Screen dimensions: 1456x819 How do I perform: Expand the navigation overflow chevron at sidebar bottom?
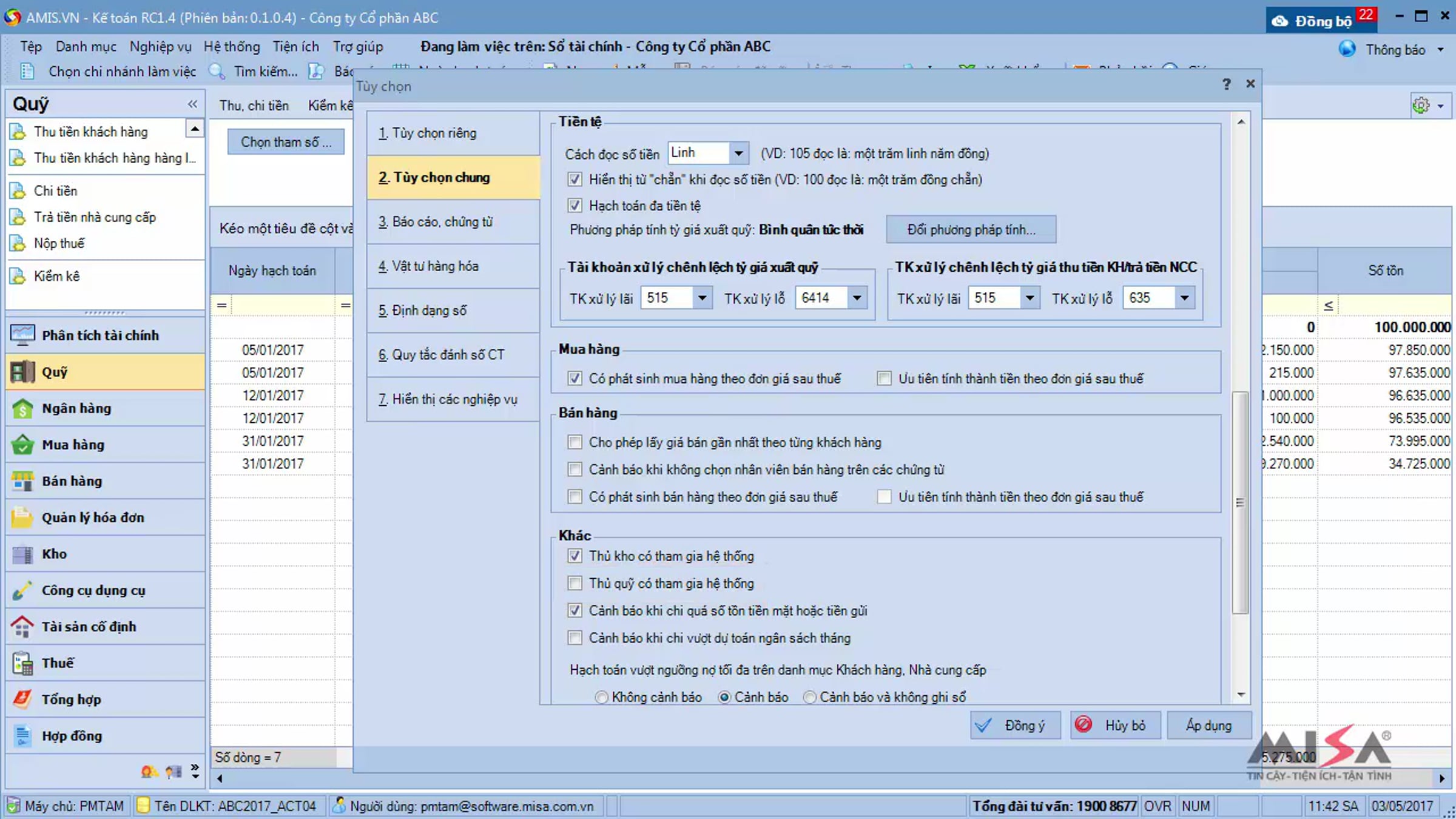(x=195, y=771)
